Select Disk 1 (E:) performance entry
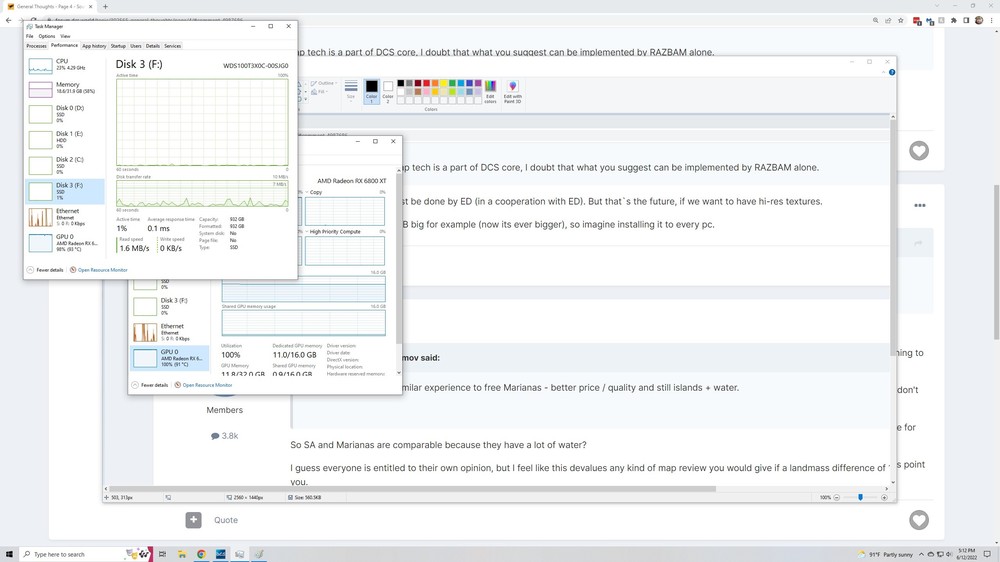 coord(65,139)
